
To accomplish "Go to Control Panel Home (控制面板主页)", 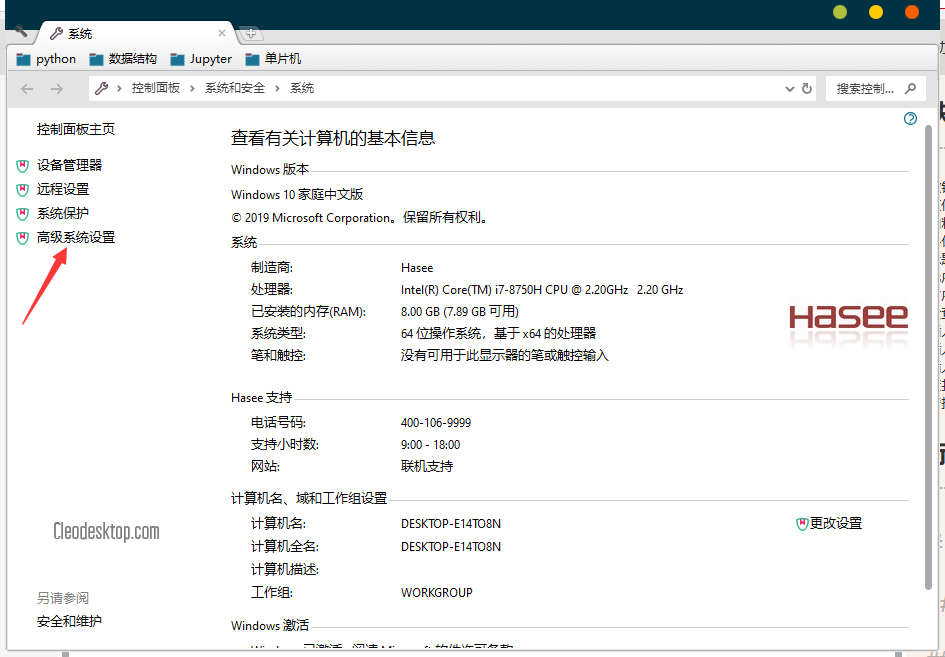I will [76, 129].
